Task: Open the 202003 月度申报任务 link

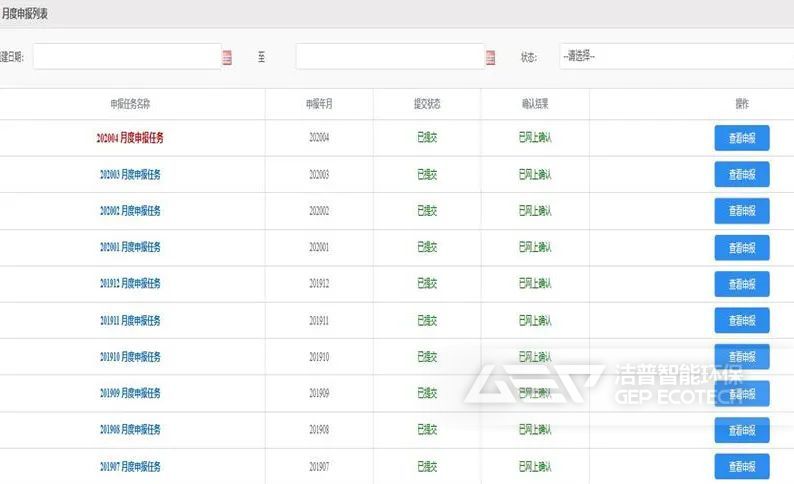Action: point(130,174)
